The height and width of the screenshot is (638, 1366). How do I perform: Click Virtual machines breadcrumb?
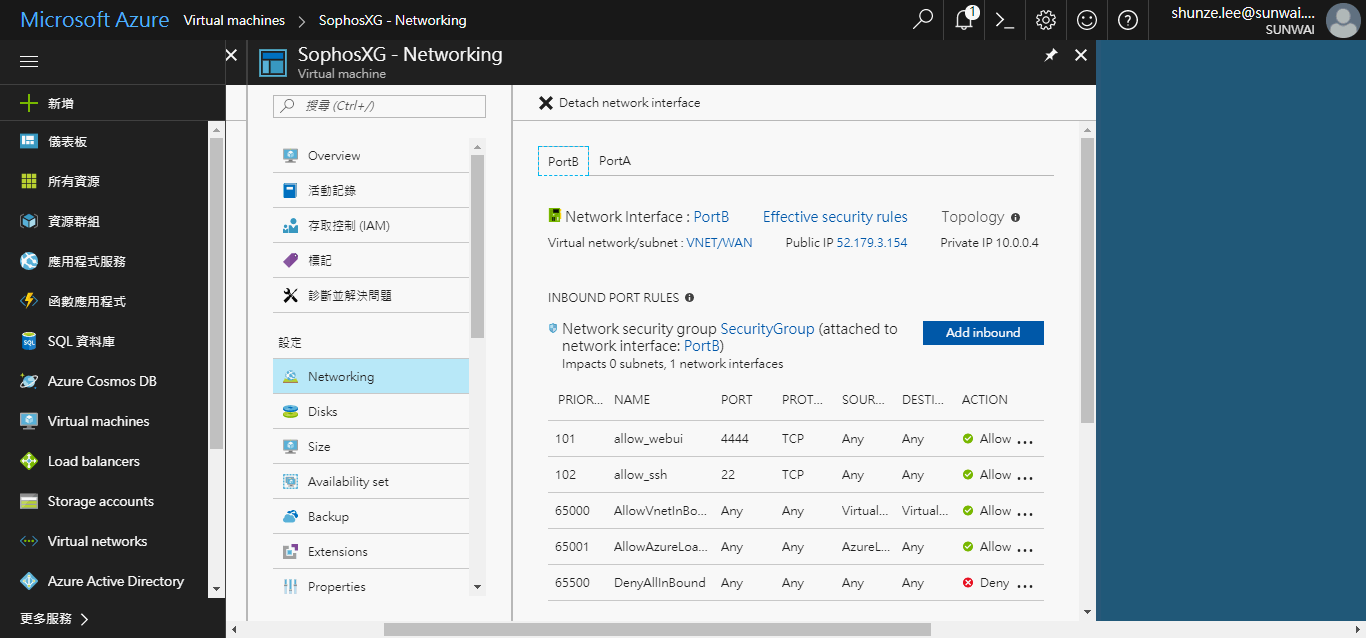pyautogui.click(x=234, y=20)
